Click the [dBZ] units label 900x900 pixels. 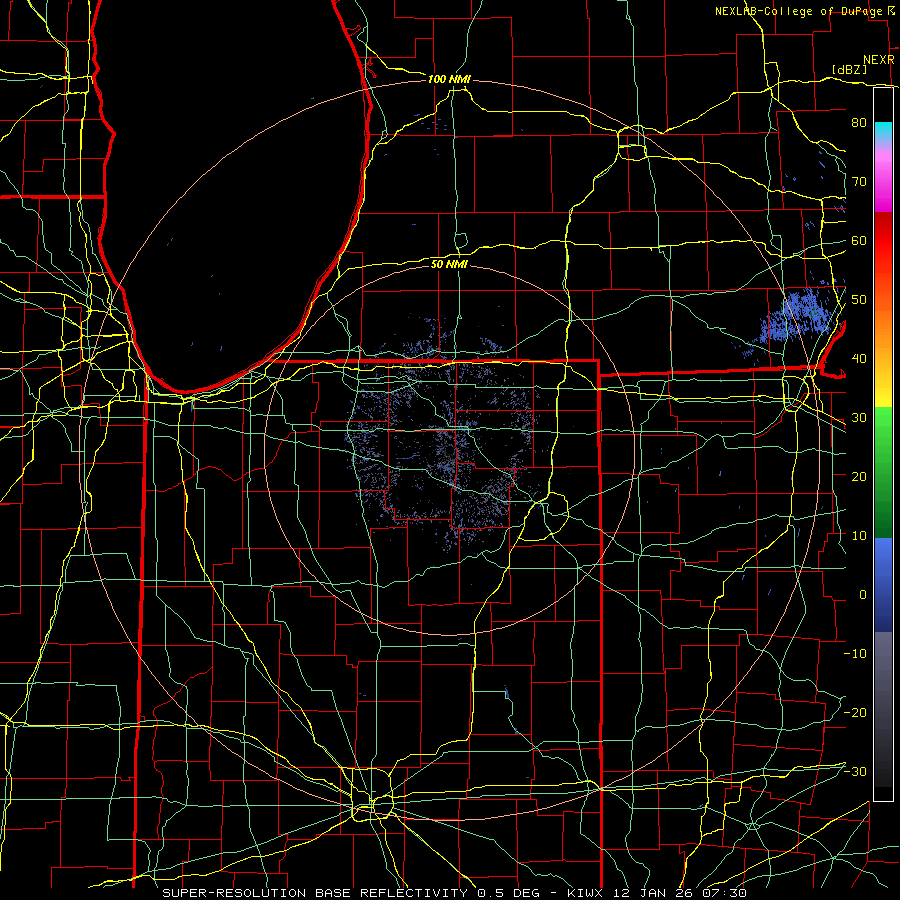point(849,69)
